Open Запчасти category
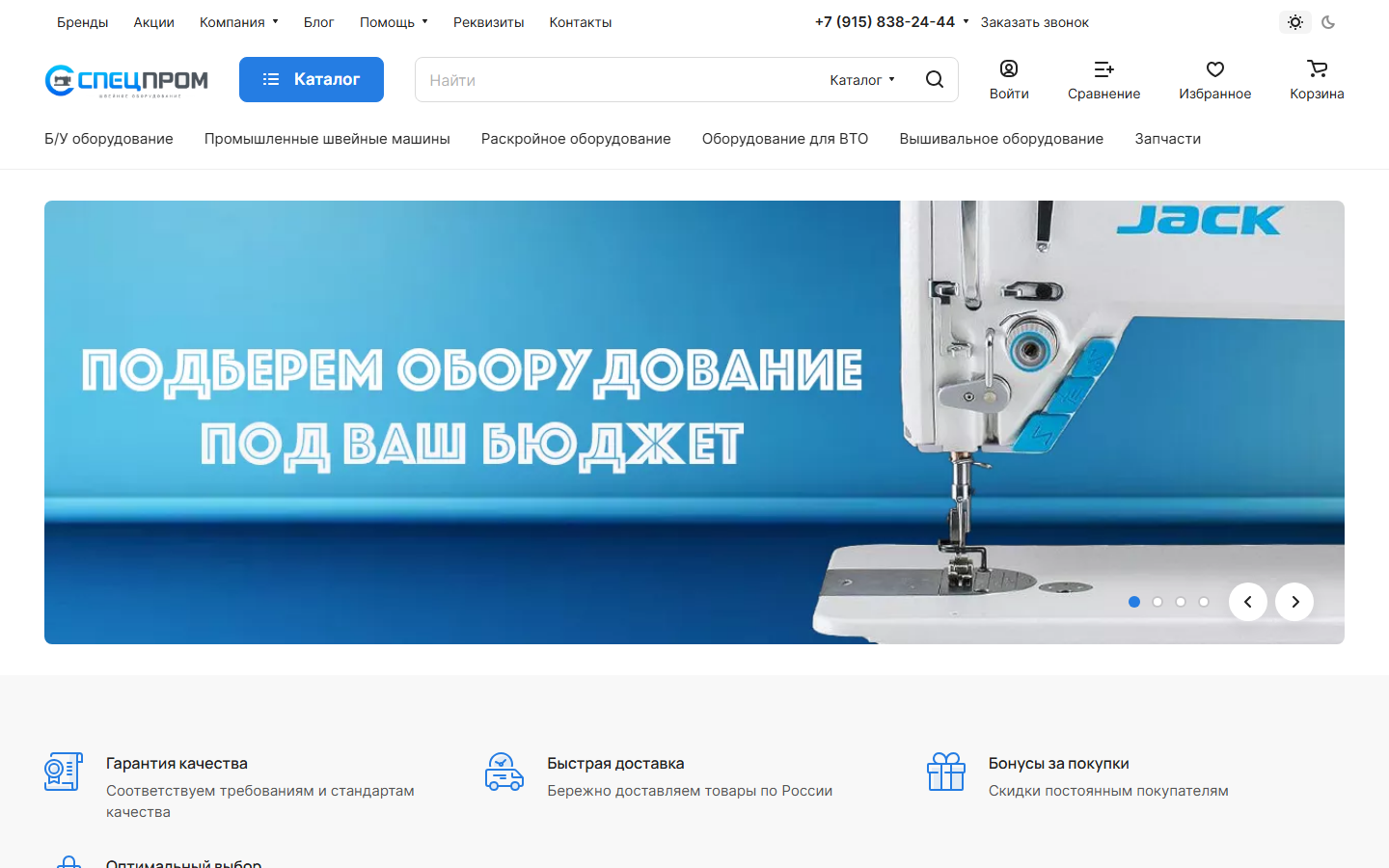 (1168, 139)
